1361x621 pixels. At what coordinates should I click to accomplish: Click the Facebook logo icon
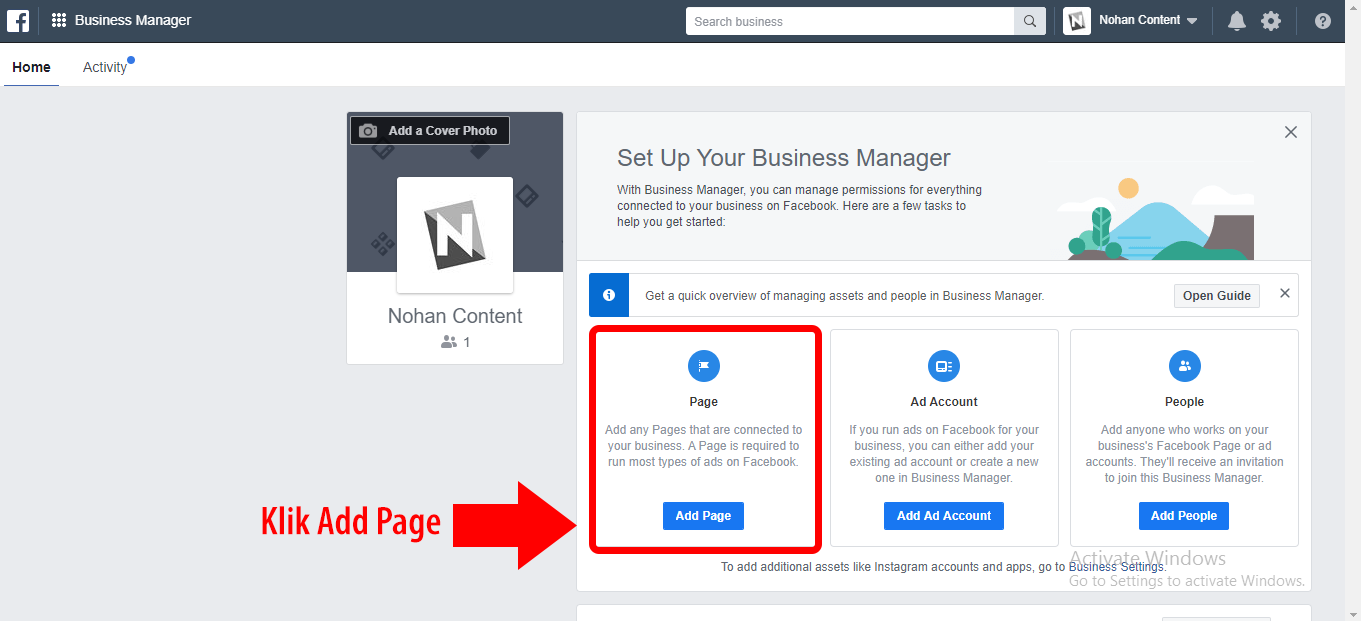pyautogui.click(x=18, y=20)
